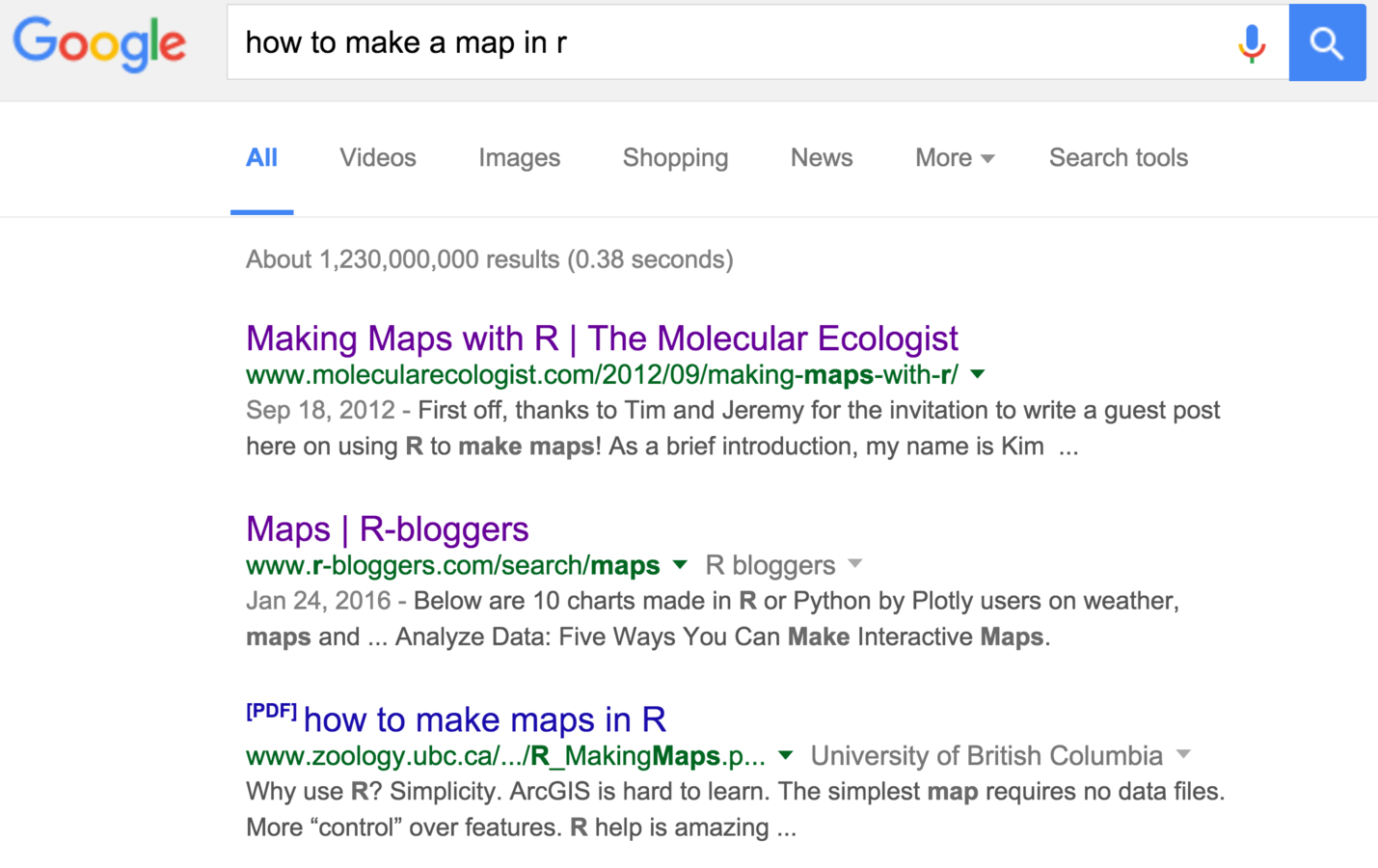Click the Why use R? Simplicity snippet
1378x868 pixels.
(x=736, y=809)
